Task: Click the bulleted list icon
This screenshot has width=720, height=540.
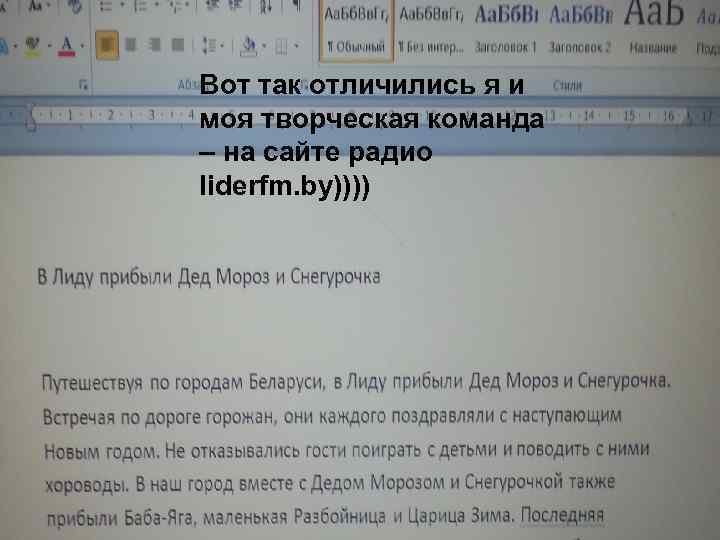Action: tap(106, 6)
